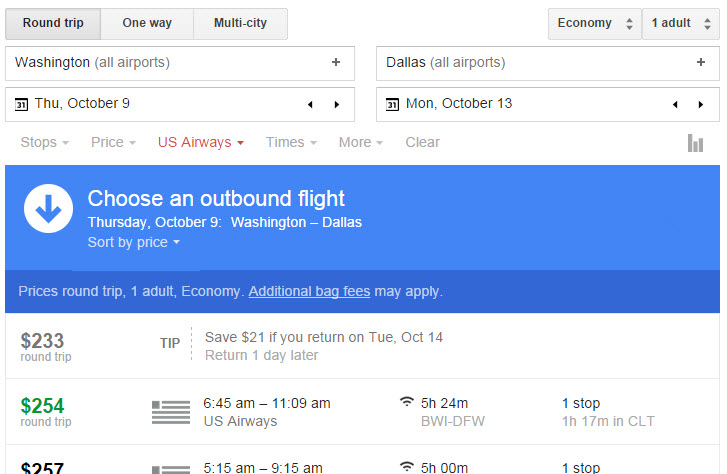Click the price graph bar chart icon
The image size is (727, 474).
[x=695, y=143]
